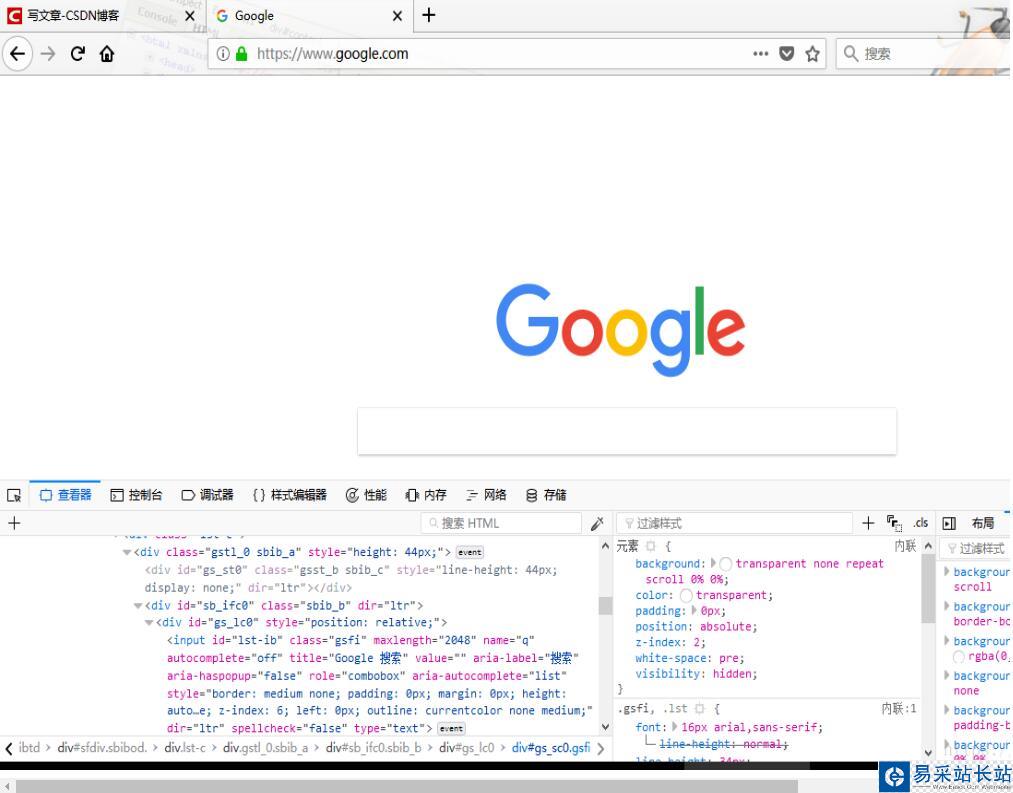Viewport: 1013px width, 793px height.
Task: Close the Google tab
Action: click(x=398, y=16)
